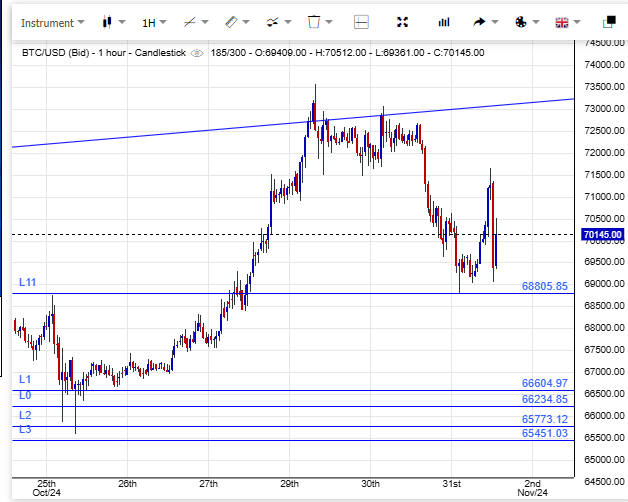Viewport: 628px width, 502px height.
Task: Expand the timeframe dropdown arrow
Action: pos(163,22)
